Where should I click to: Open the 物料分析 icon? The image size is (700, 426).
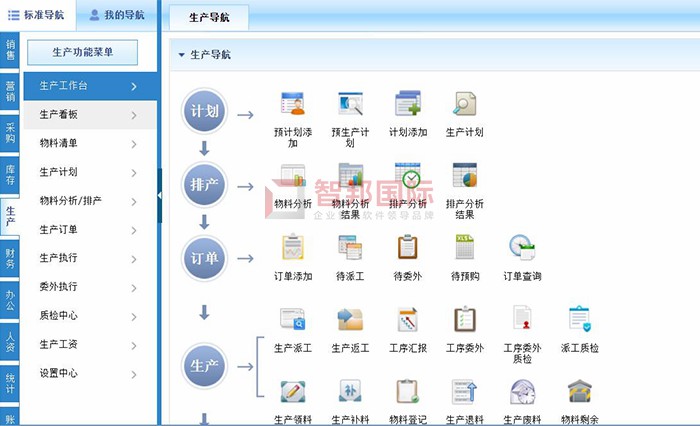tap(293, 175)
